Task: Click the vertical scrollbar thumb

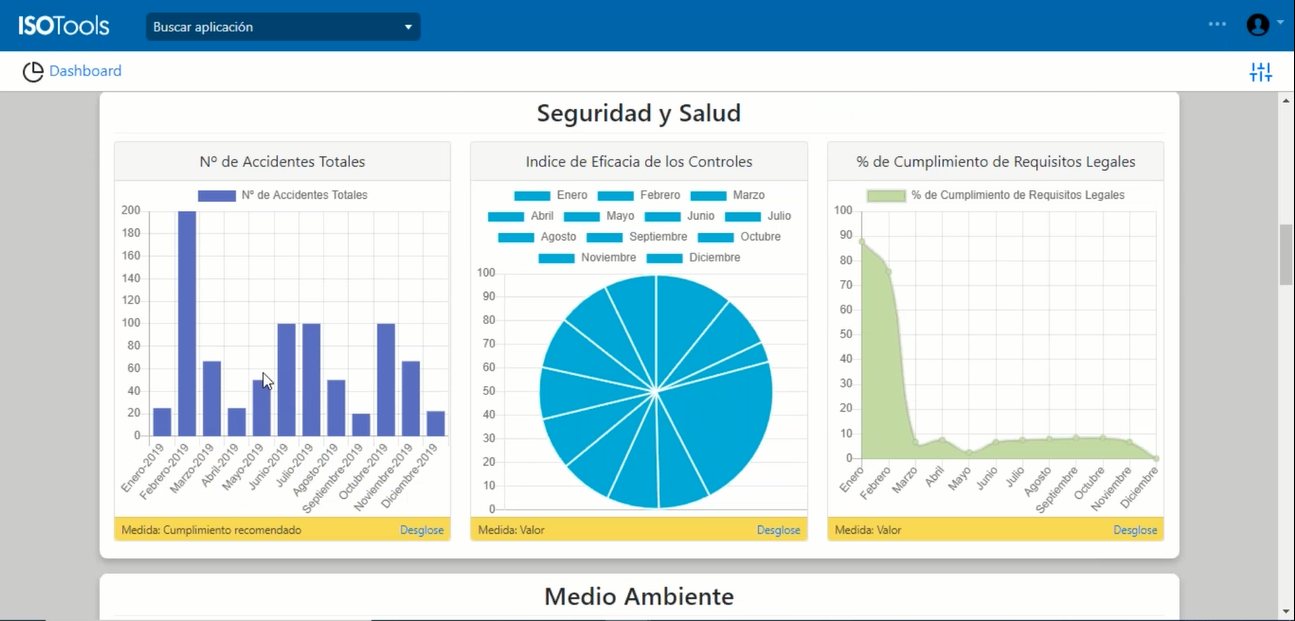Action: pos(1286,256)
